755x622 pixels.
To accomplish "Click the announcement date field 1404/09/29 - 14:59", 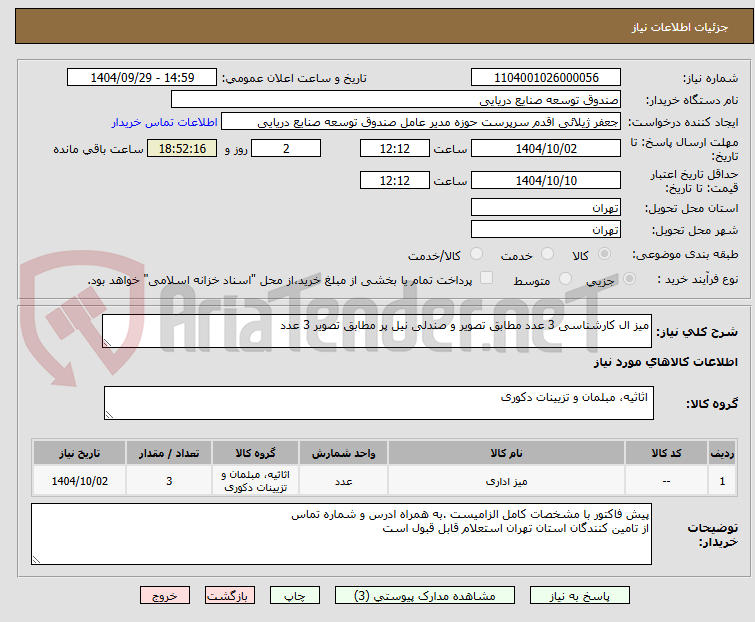I will tap(142, 78).
